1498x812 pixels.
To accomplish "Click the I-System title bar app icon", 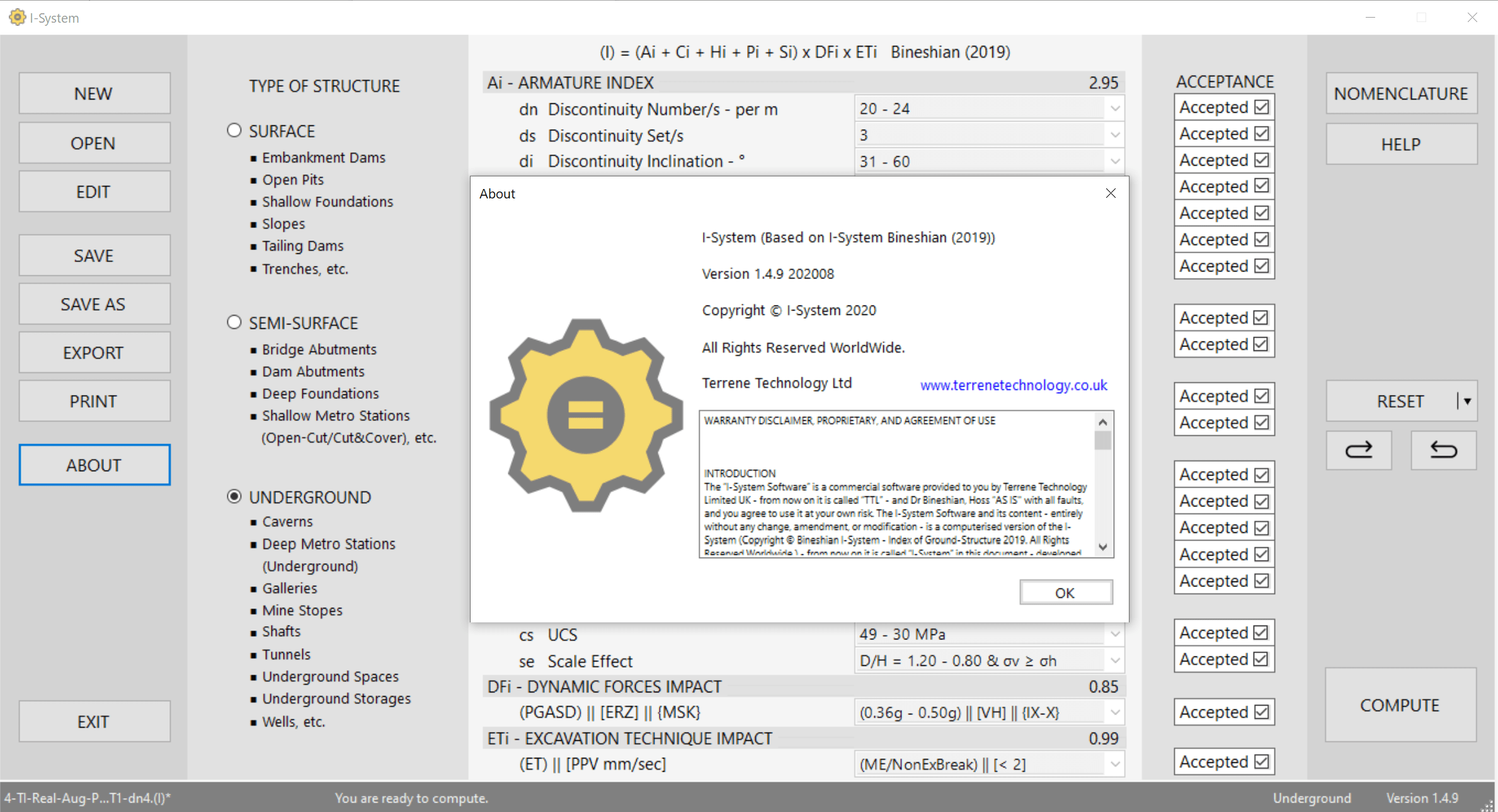I will point(17,17).
